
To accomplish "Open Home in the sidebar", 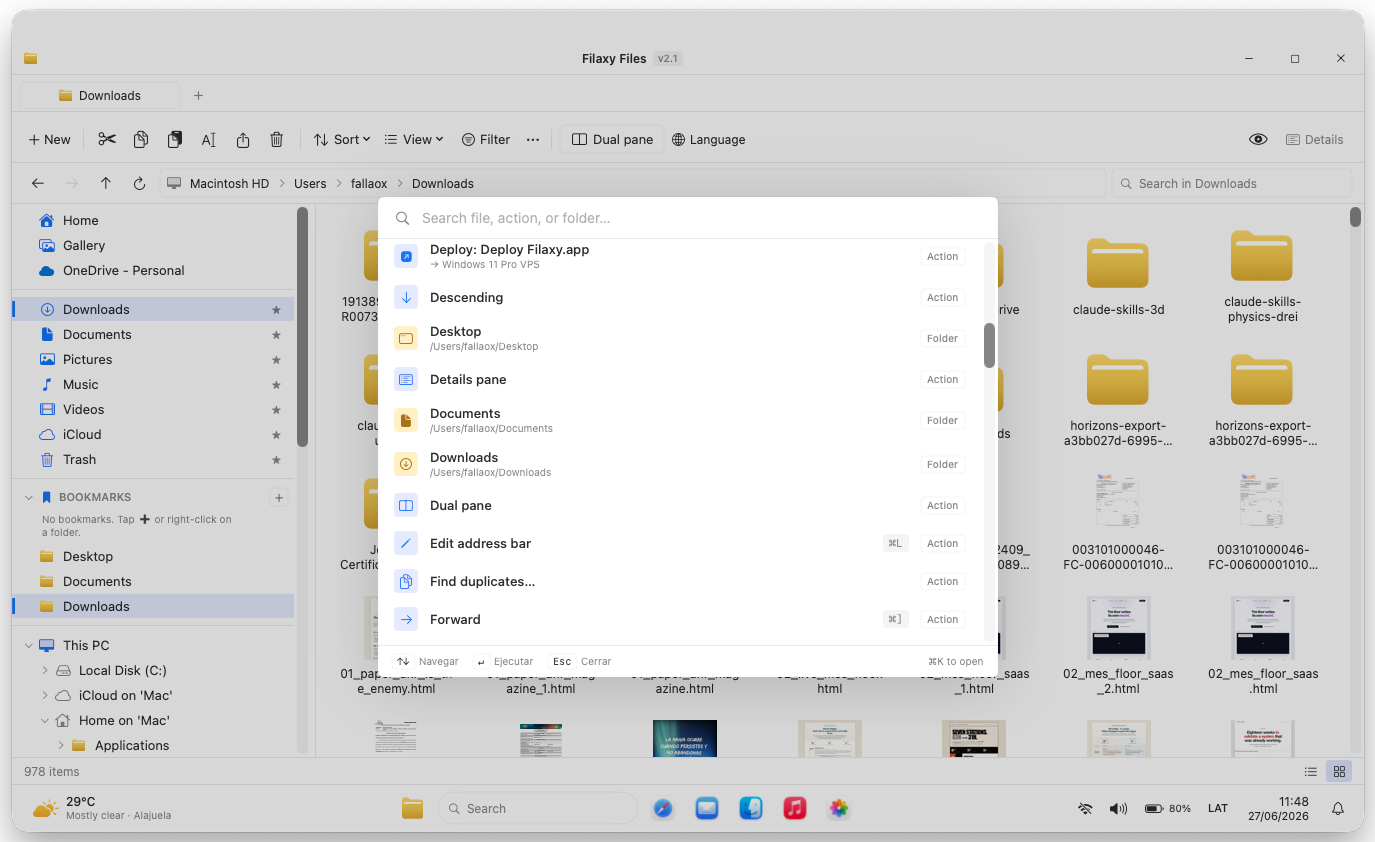I will pyautogui.click(x=154, y=220).
